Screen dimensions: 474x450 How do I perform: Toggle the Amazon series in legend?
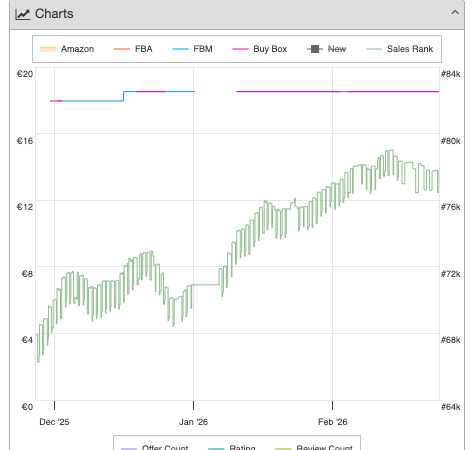67,49
